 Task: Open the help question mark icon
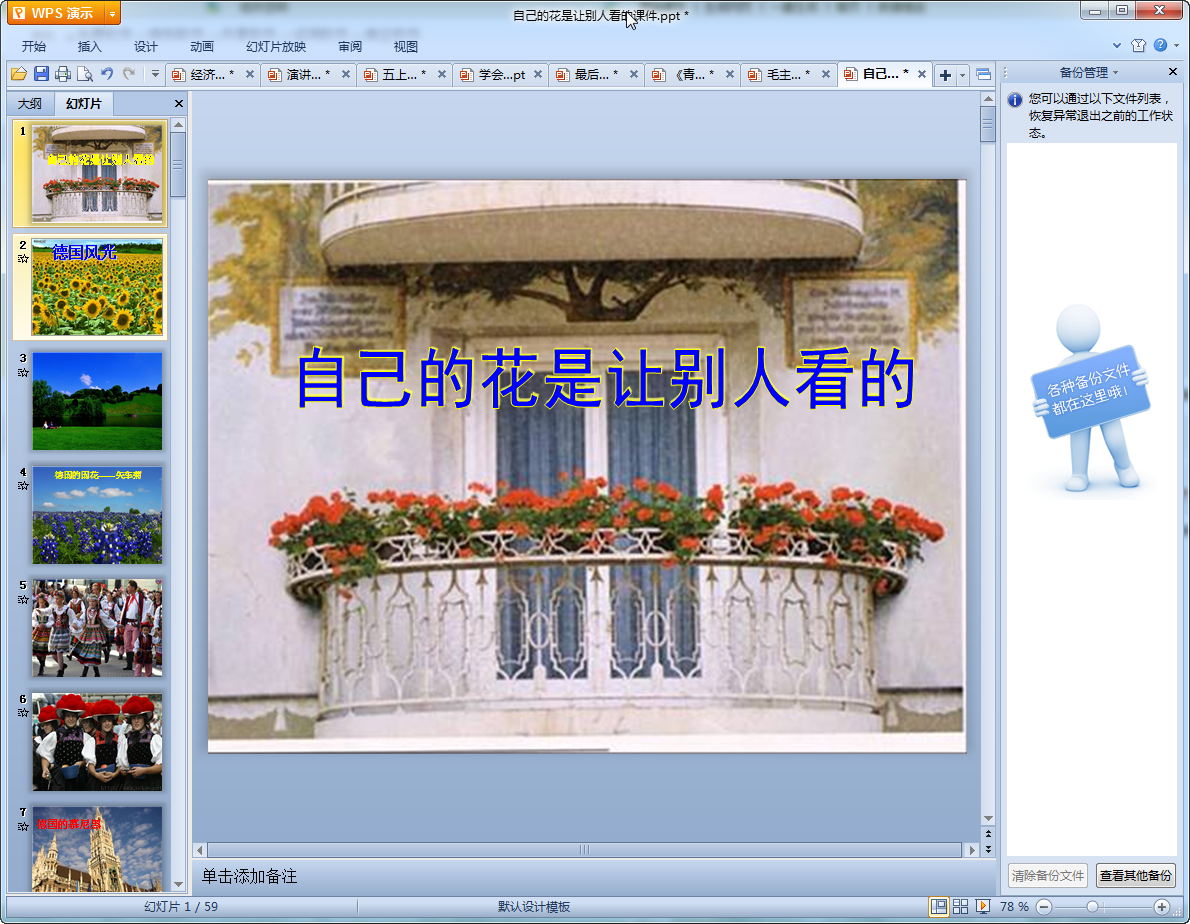click(x=1160, y=46)
